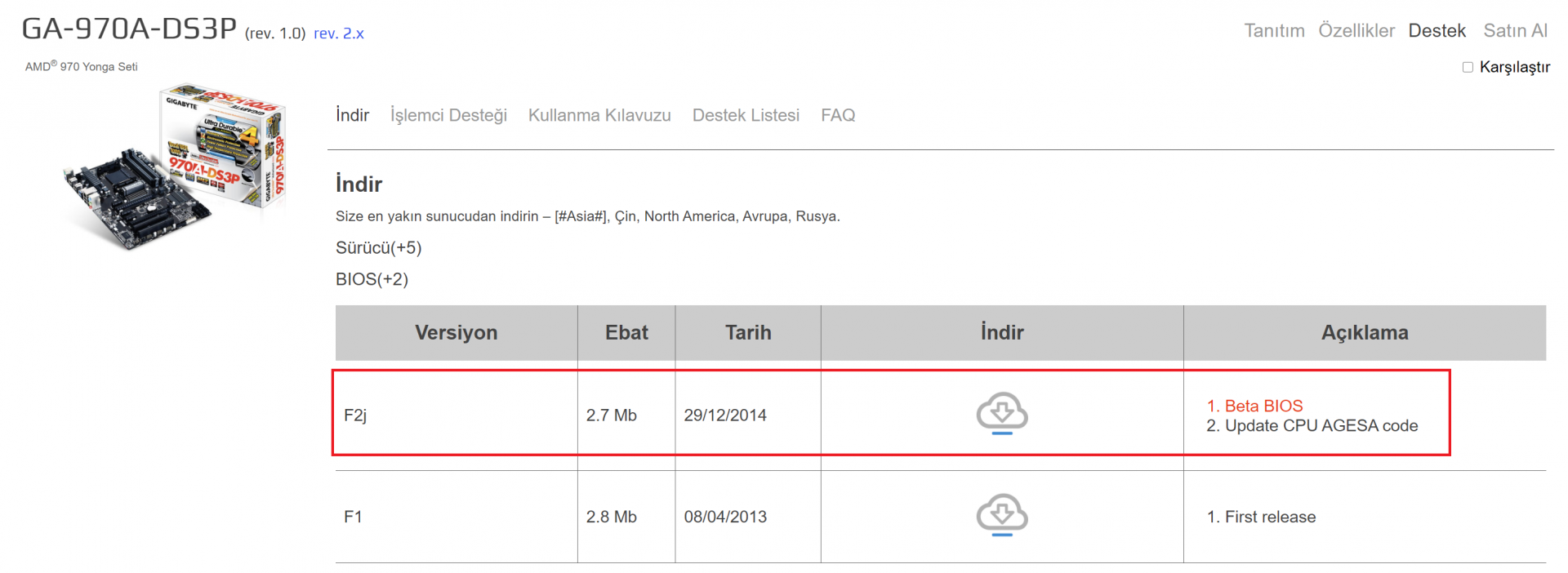The image size is (1568, 573).
Task: Click the İndir table column header
Action: 1002,332
